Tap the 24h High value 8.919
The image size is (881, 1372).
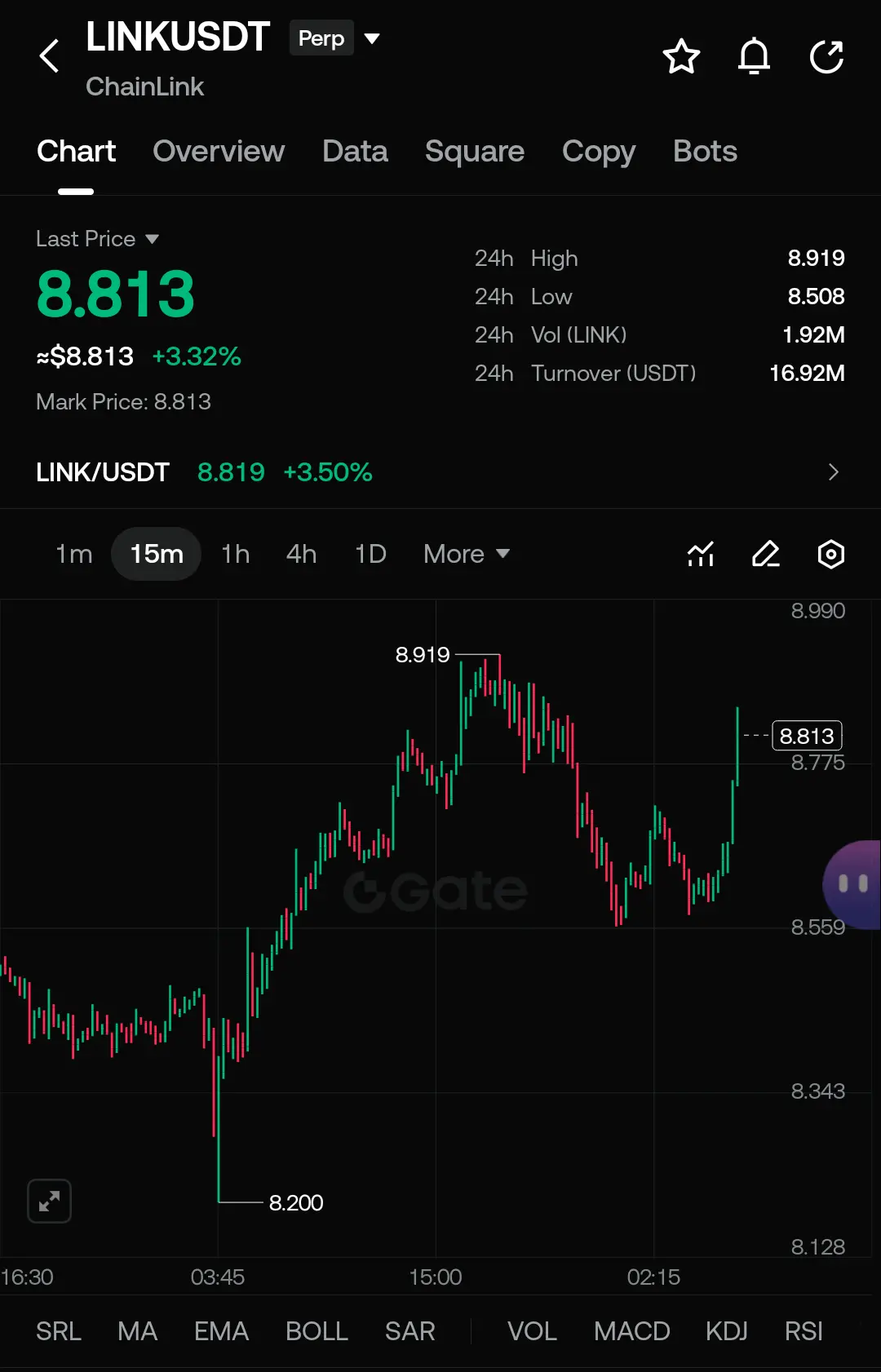[816, 259]
